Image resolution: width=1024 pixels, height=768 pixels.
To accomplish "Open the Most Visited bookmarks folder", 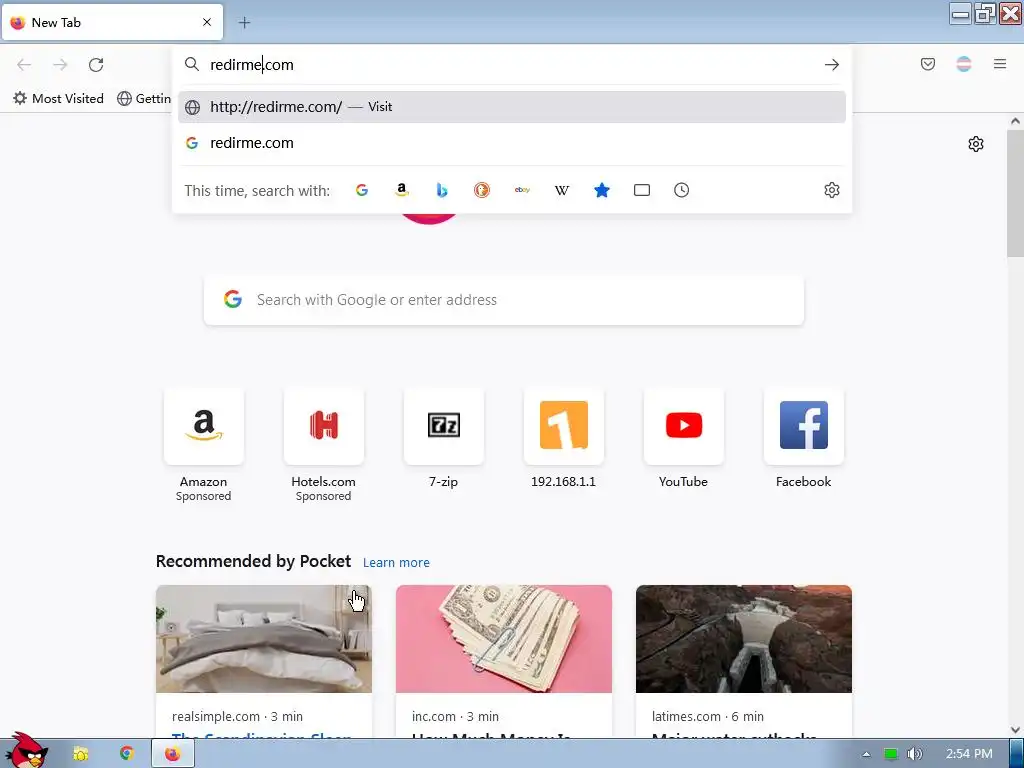I will [x=59, y=99].
